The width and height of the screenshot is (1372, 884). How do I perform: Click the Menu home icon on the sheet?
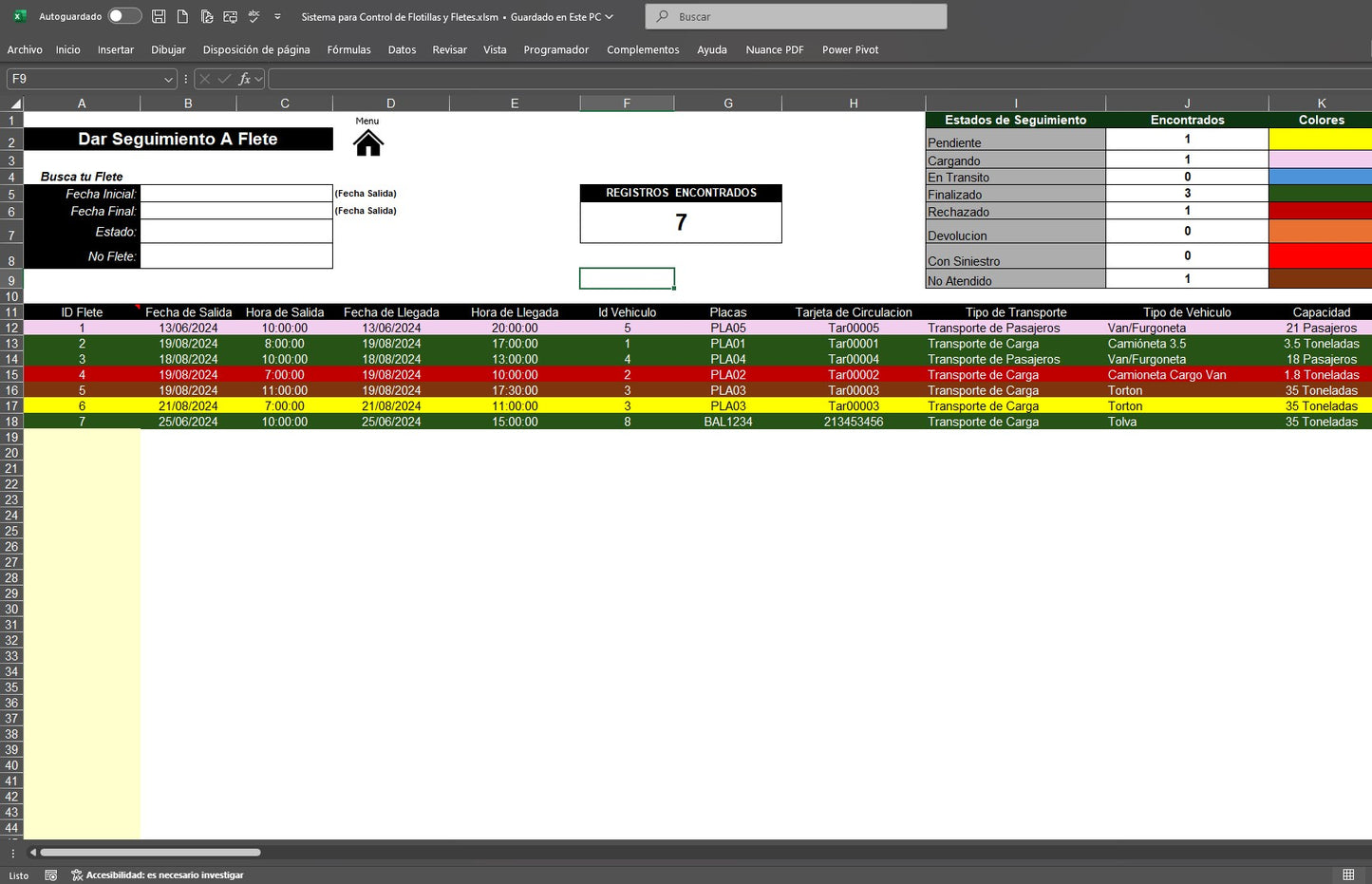[367, 143]
